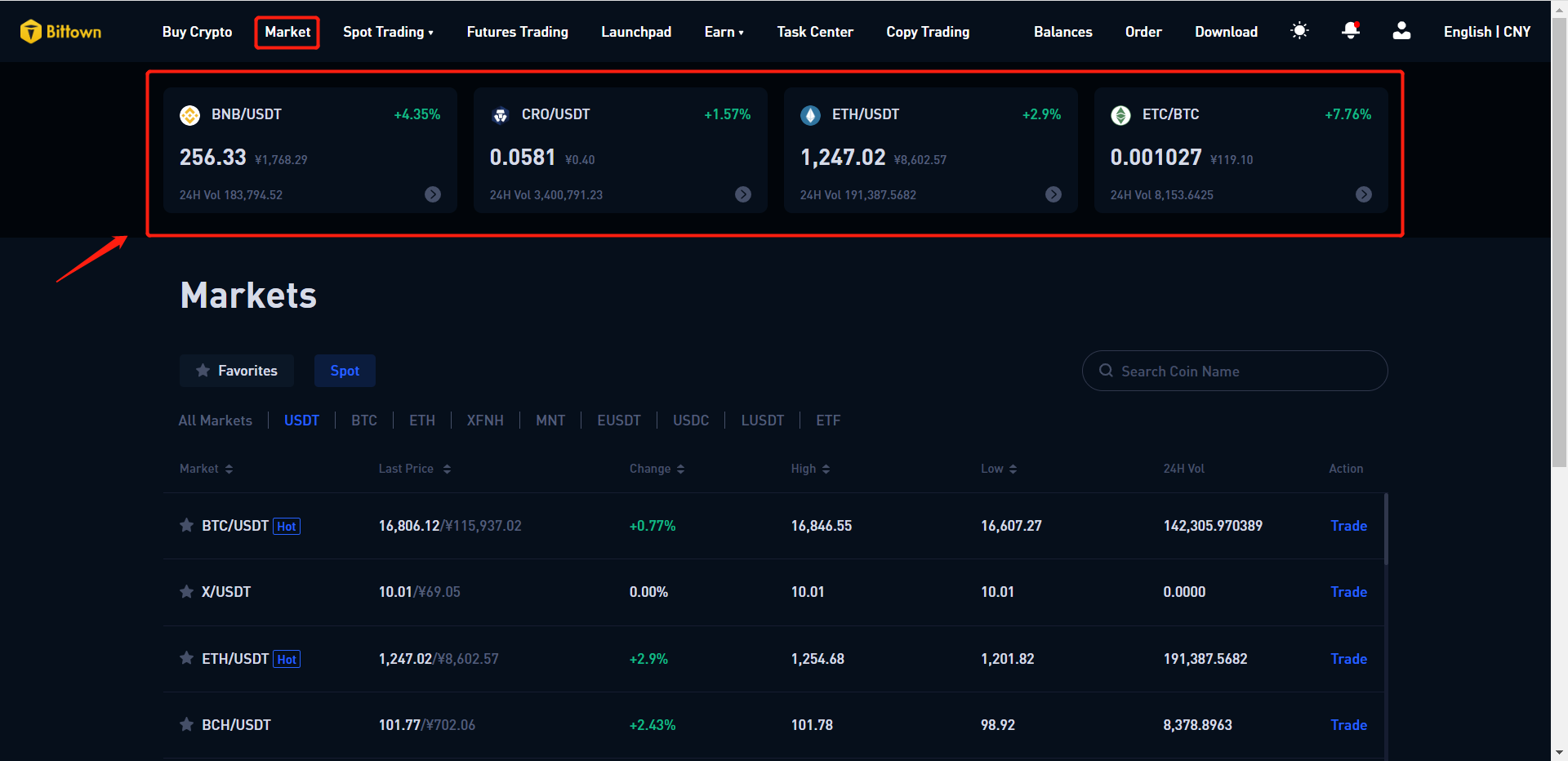Switch to Favorites tab
This screenshot has width=1568, height=761.
[237, 371]
